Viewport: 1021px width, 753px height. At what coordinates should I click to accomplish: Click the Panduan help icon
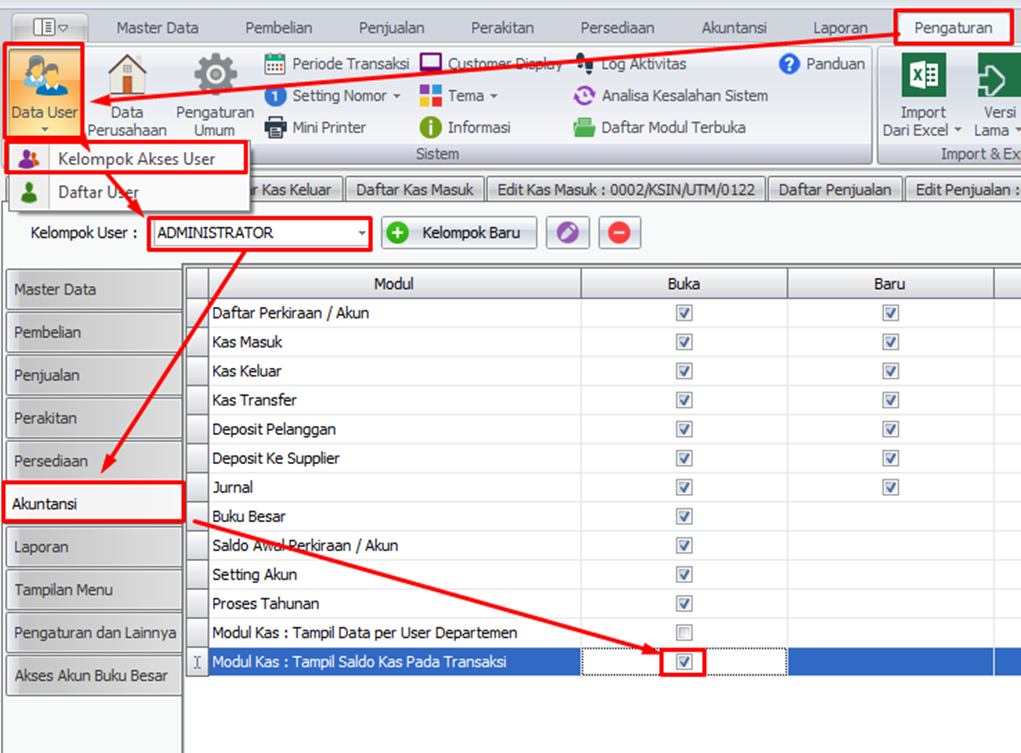click(790, 64)
